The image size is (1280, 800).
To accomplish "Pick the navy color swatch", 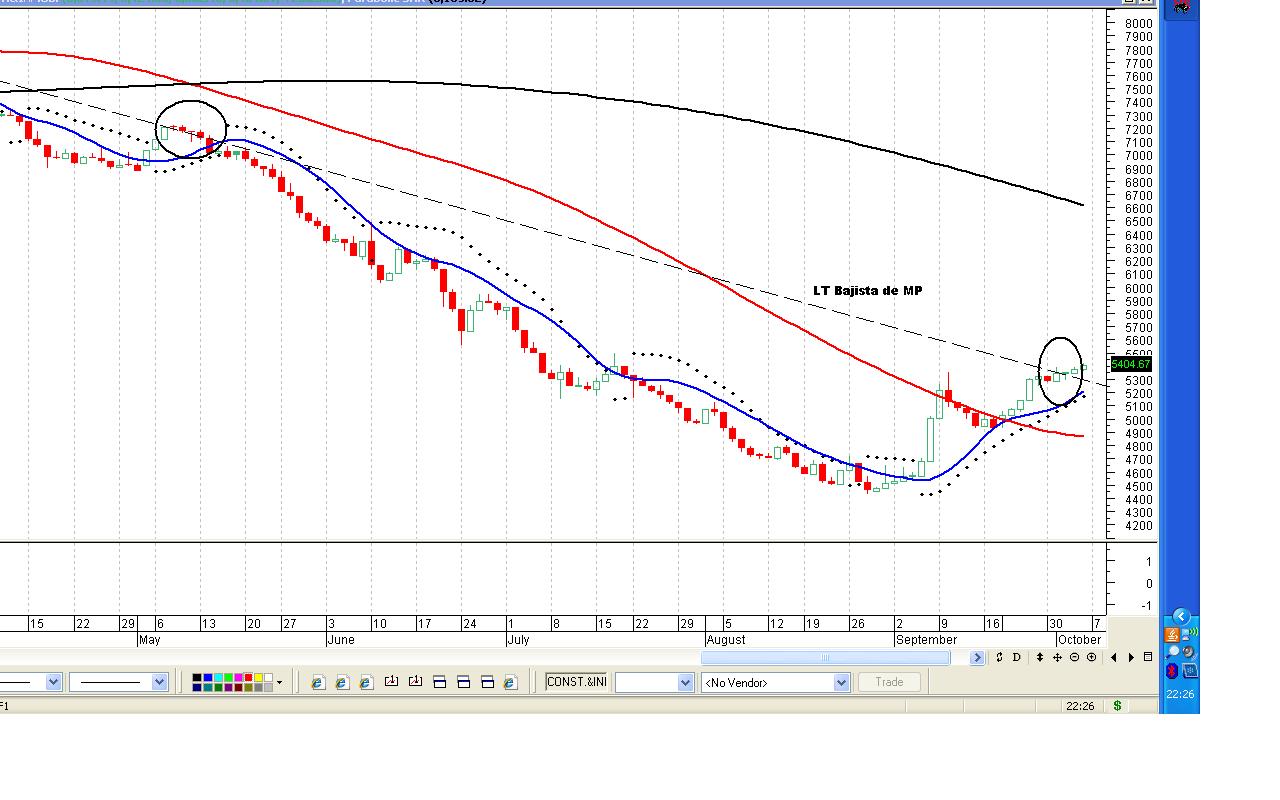I will tap(198, 687).
